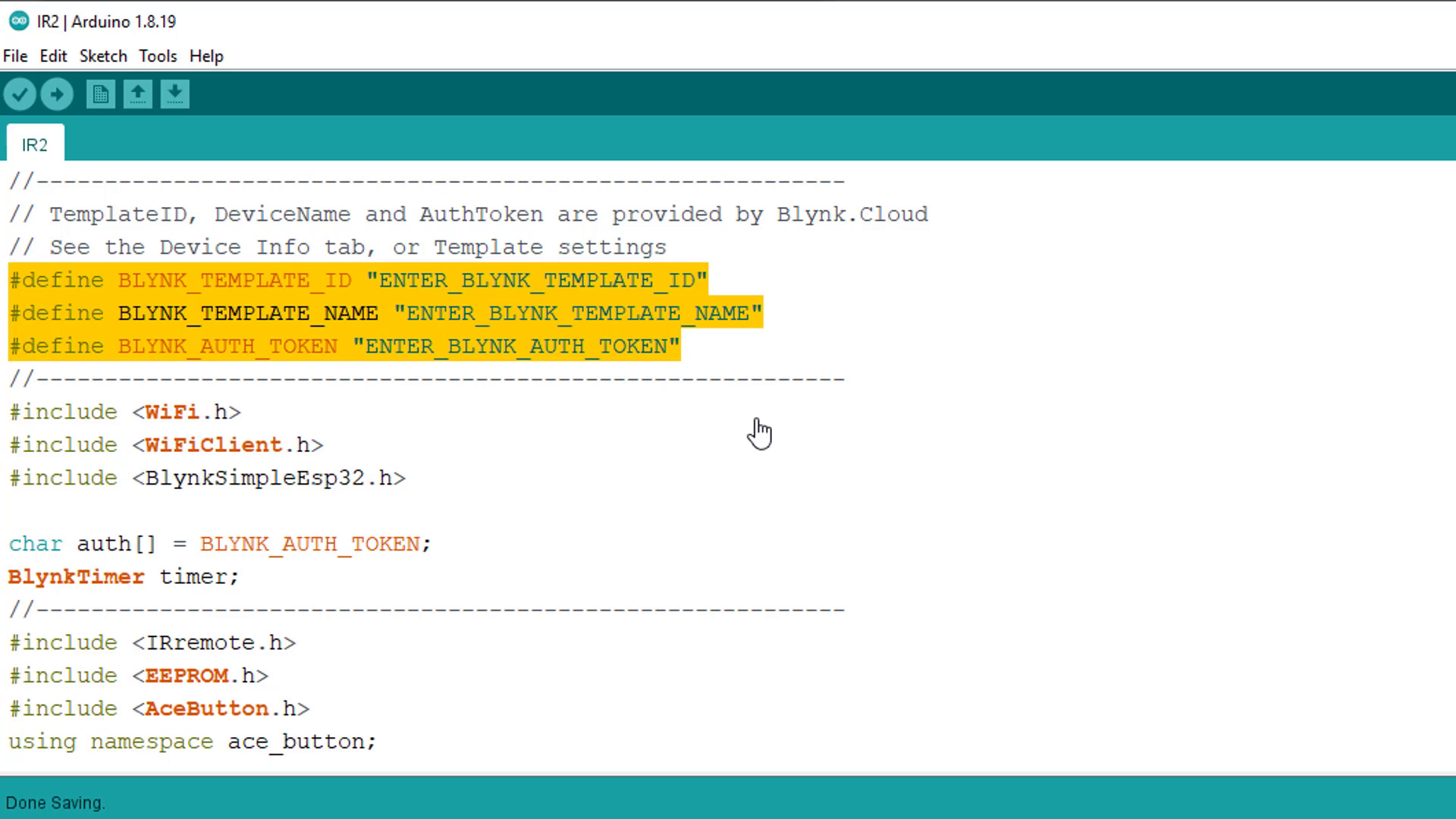Click the BlynkSimpleEsp32.h include line
The width and height of the screenshot is (1456, 819).
(x=207, y=478)
